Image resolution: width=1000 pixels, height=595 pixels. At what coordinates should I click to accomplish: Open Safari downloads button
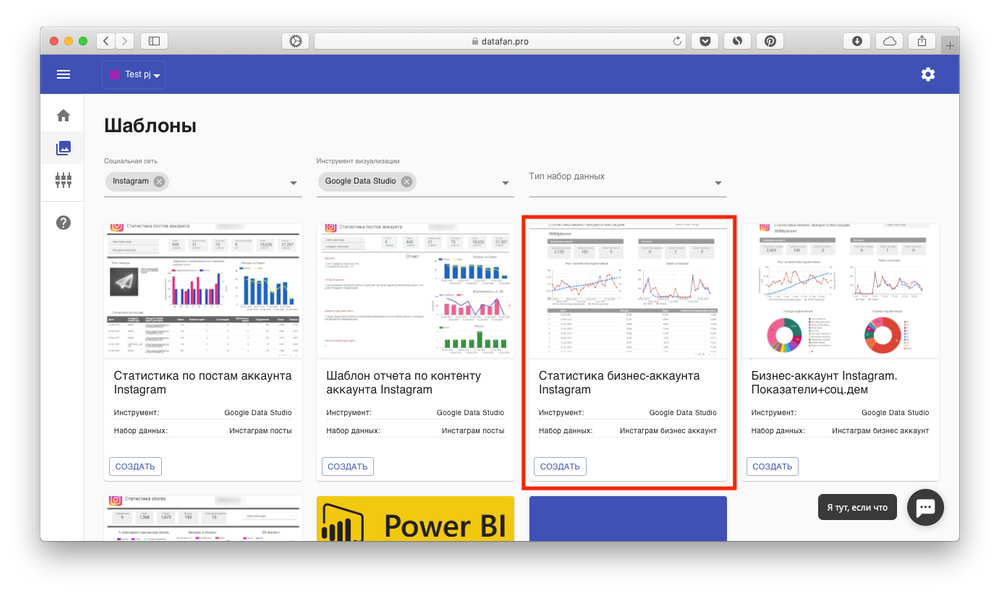tap(857, 41)
